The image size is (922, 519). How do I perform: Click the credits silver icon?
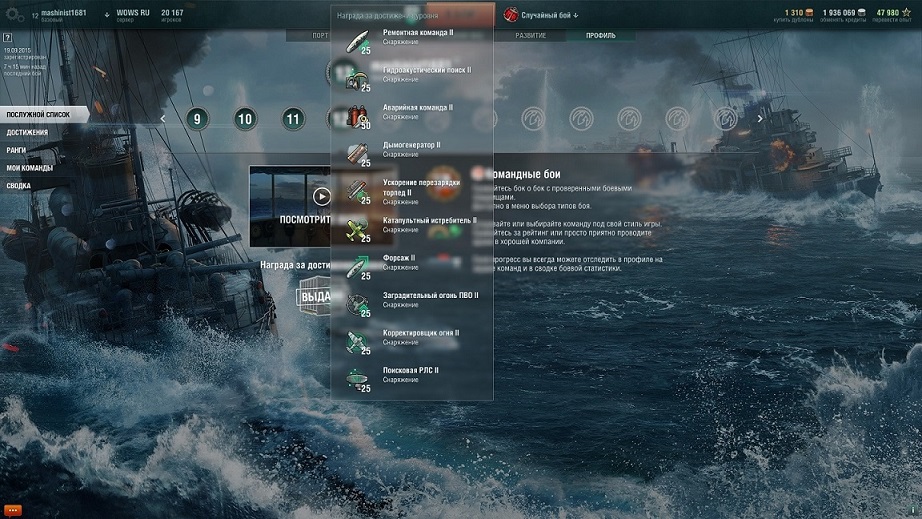tap(861, 12)
